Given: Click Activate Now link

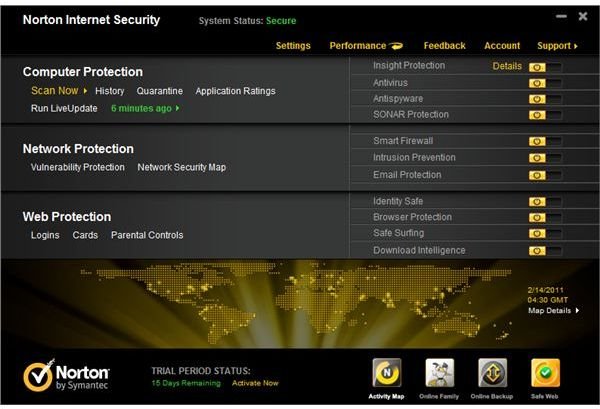Looking at the screenshot, I should (x=255, y=383).
